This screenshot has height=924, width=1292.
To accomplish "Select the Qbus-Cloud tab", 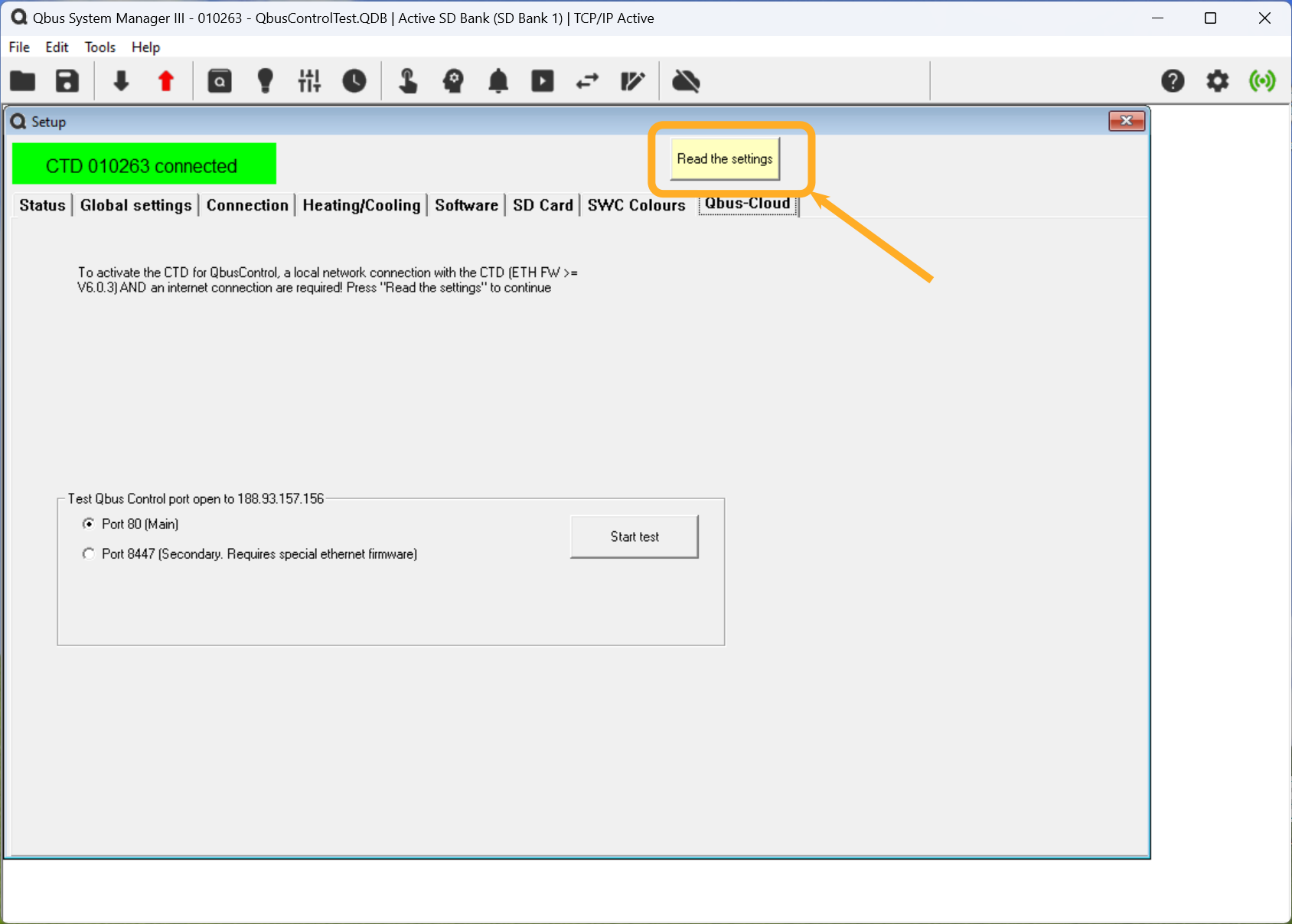I will 748,204.
